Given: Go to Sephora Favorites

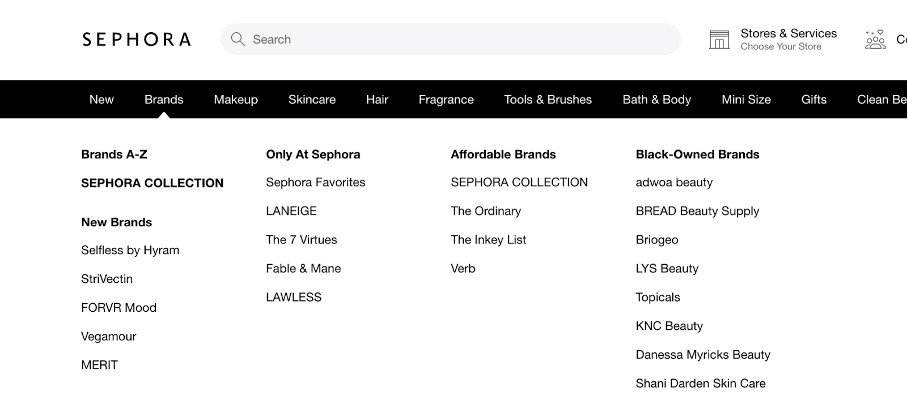Looking at the screenshot, I should (316, 182).
